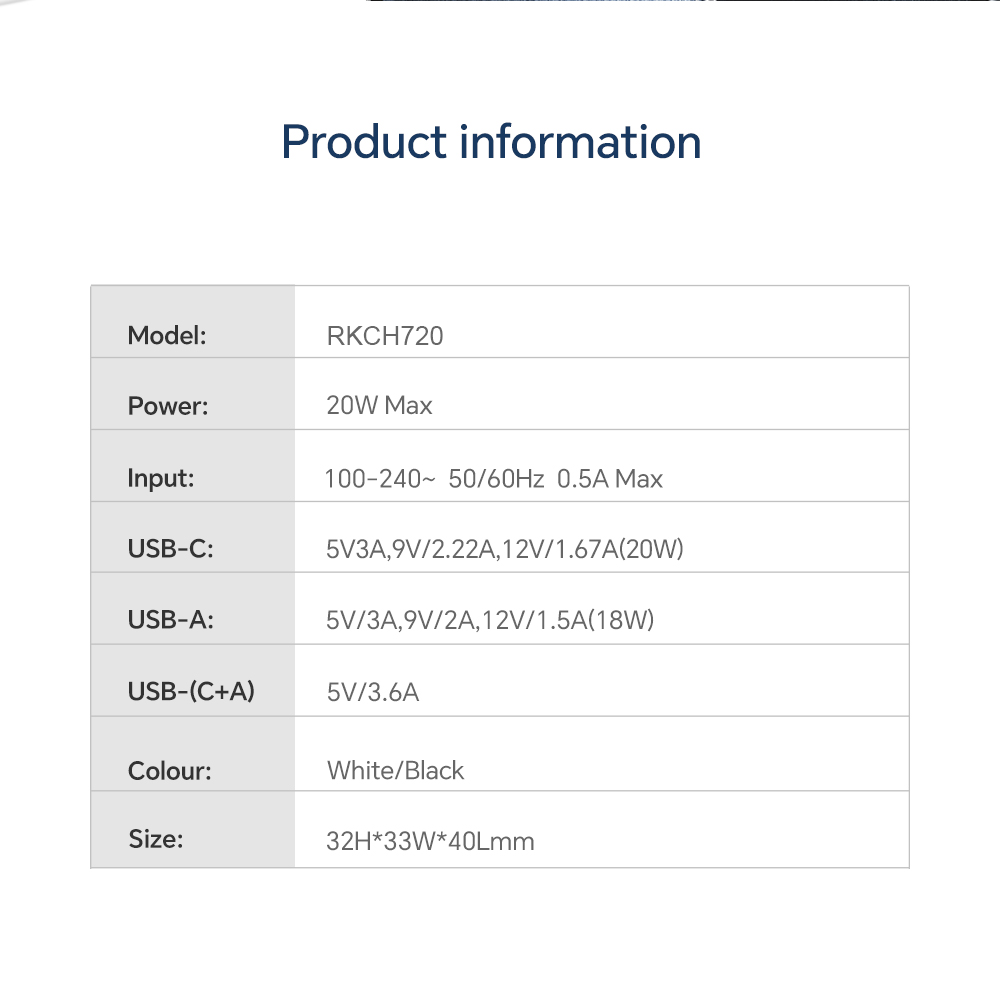The image size is (1000, 1000).
Task: Select the "USB-C:" row label
Action: pos(171,549)
